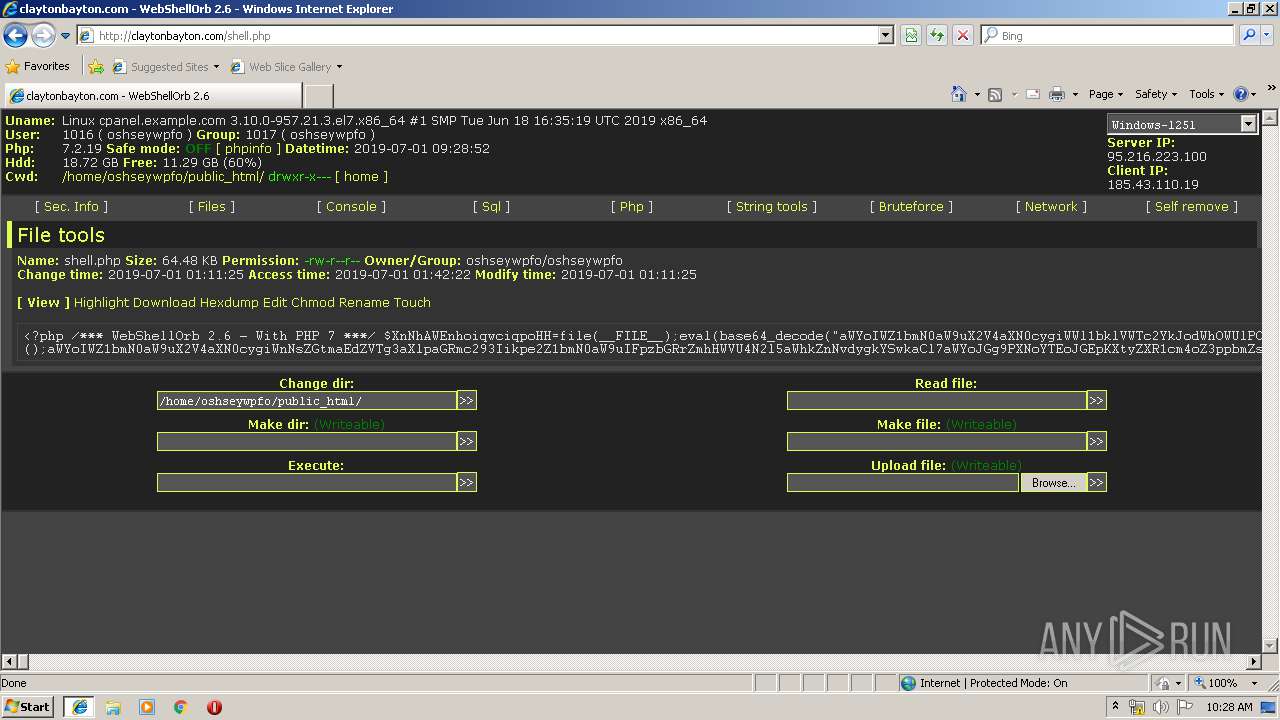Image resolution: width=1280 pixels, height=720 pixels.
Task: Click the Rename file action
Action: coord(364,302)
